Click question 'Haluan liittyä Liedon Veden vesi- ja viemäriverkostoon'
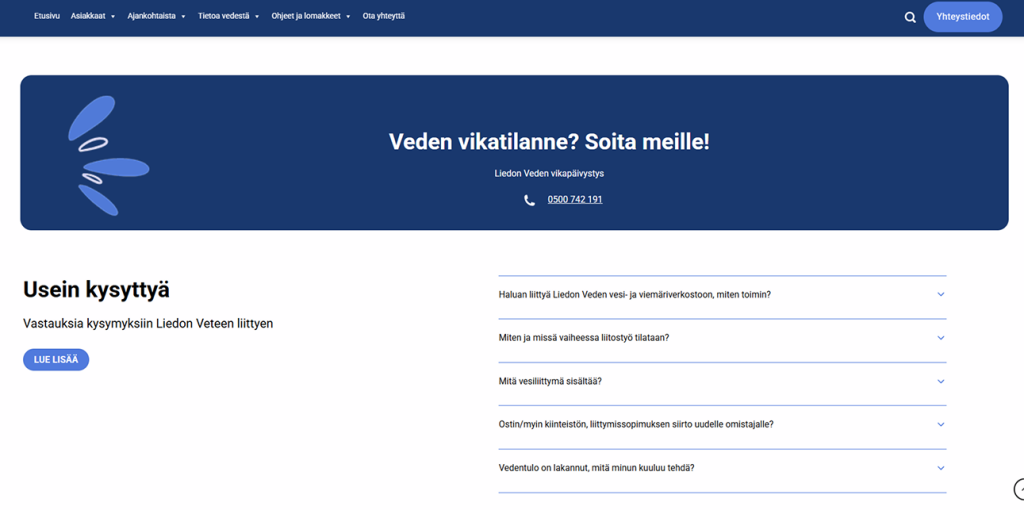1024x510 pixels. (634, 295)
